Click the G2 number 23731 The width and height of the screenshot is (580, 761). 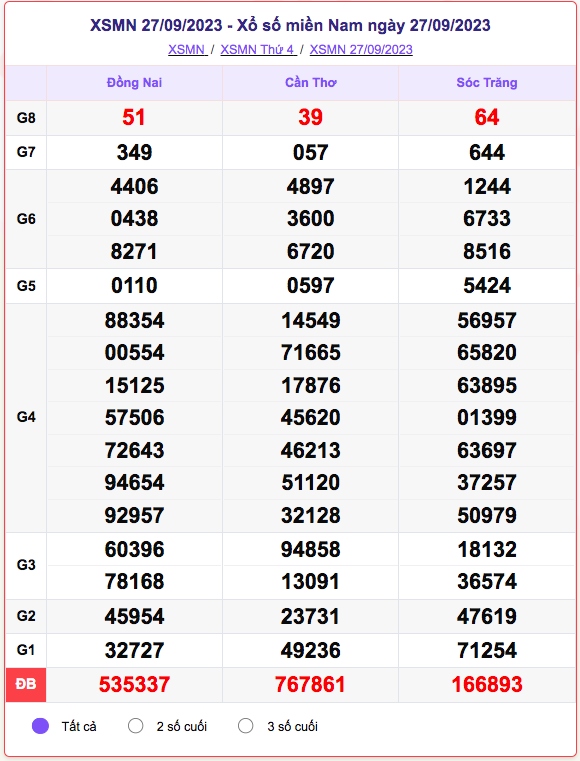310,616
